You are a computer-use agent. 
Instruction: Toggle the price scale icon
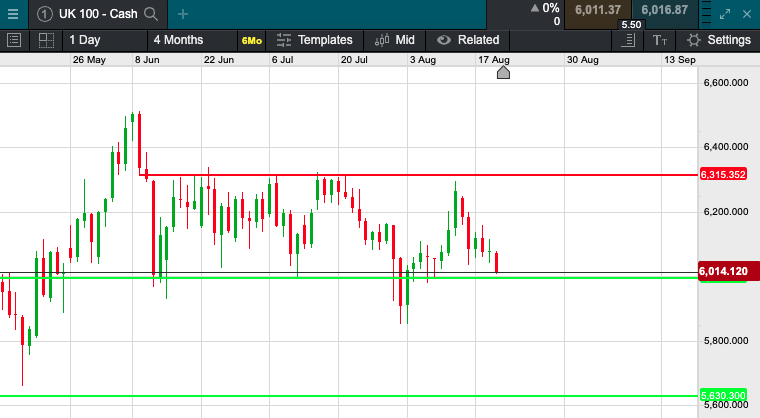click(628, 40)
